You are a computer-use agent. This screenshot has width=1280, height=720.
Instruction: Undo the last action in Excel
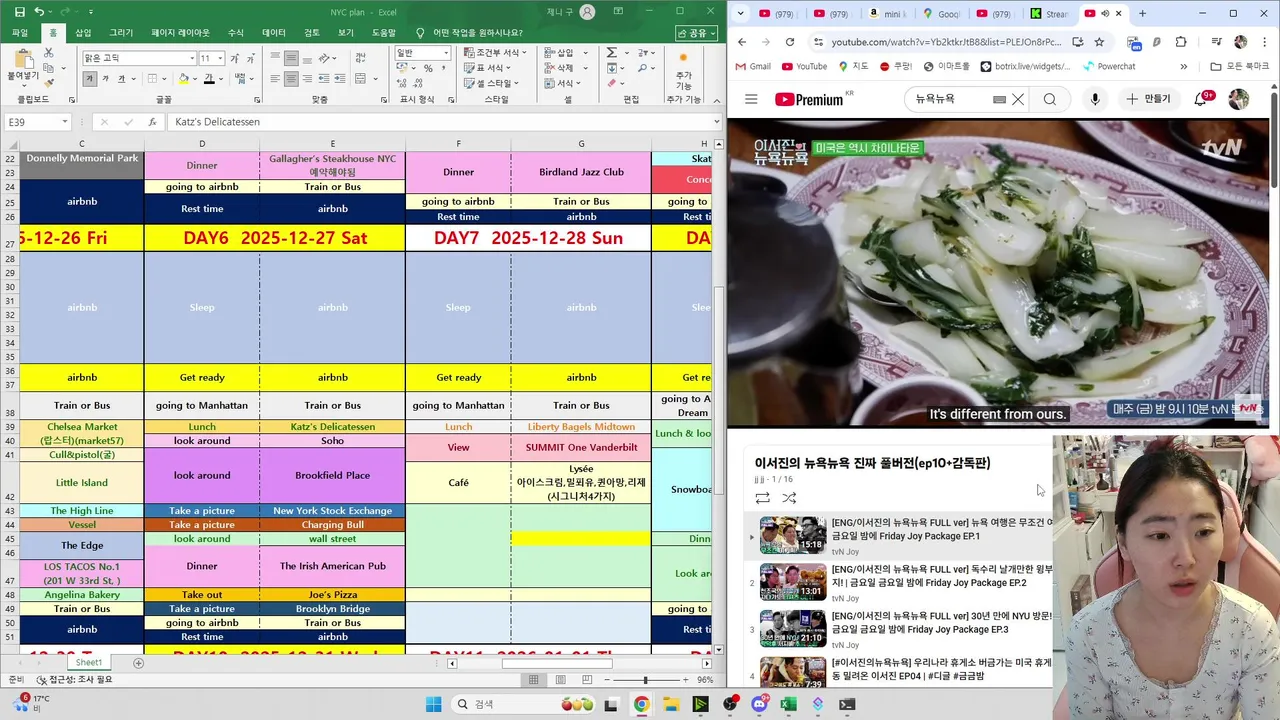tap(40, 12)
